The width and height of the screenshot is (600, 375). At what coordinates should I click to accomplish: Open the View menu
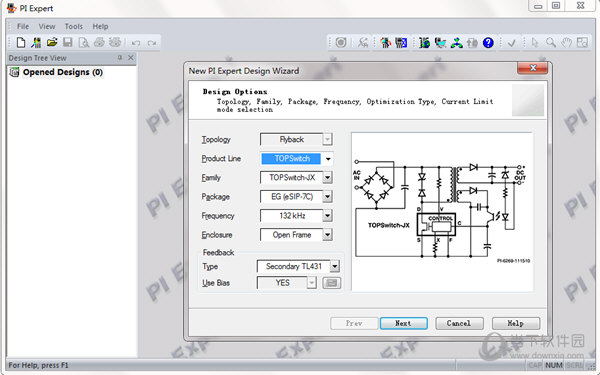pos(47,26)
